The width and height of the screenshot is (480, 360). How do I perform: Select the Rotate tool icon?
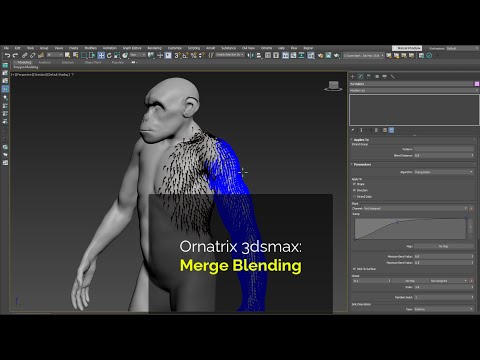(109, 55)
